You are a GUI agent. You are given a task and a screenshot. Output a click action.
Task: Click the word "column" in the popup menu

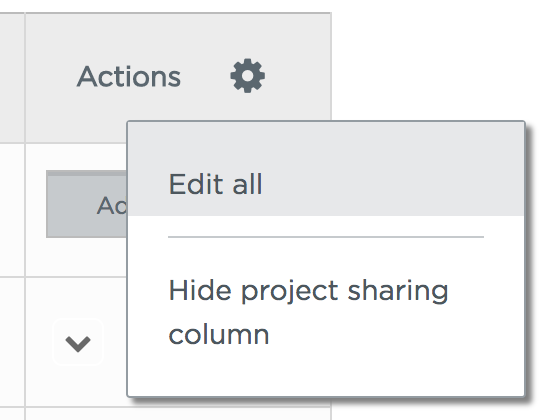(x=219, y=335)
